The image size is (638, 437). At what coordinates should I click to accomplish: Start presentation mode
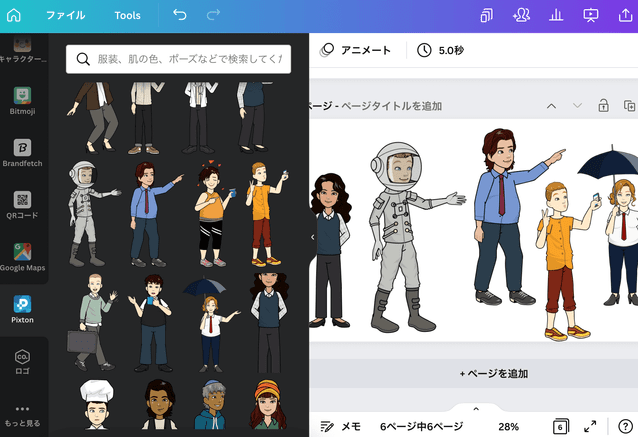point(590,15)
